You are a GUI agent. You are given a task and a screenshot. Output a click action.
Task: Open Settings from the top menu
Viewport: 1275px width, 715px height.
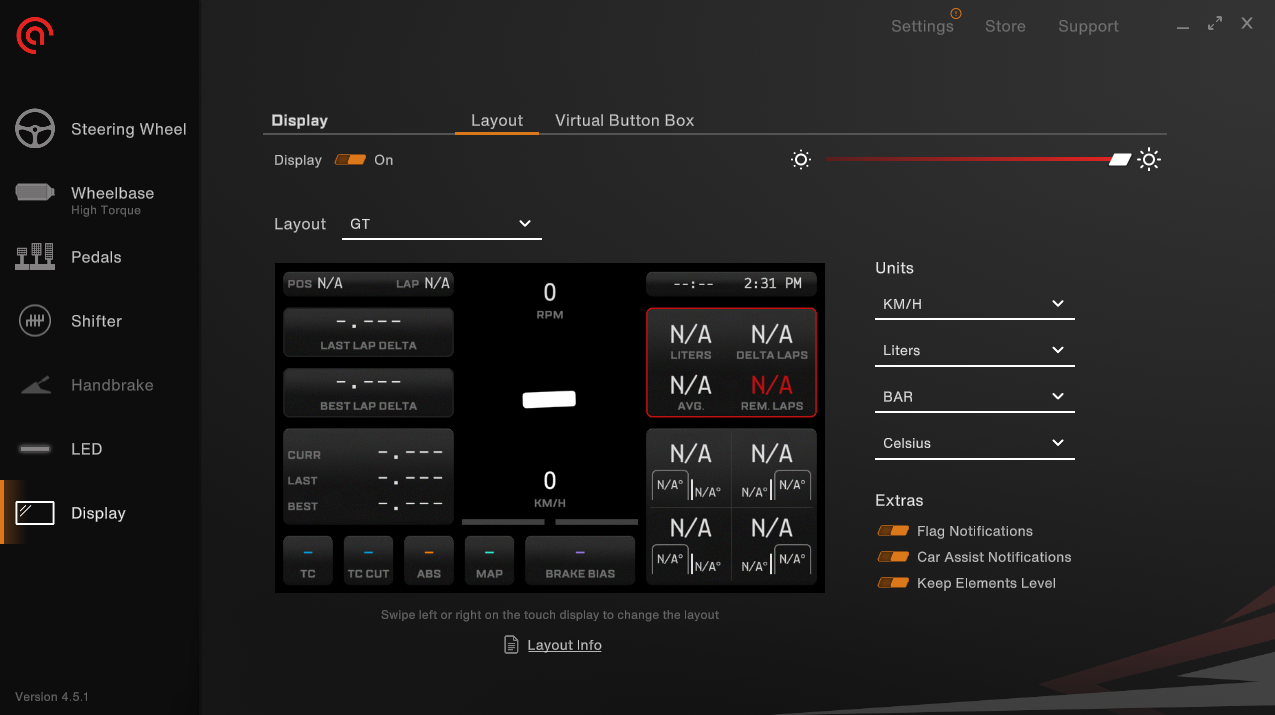pyautogui.click(x=922, y=26)
